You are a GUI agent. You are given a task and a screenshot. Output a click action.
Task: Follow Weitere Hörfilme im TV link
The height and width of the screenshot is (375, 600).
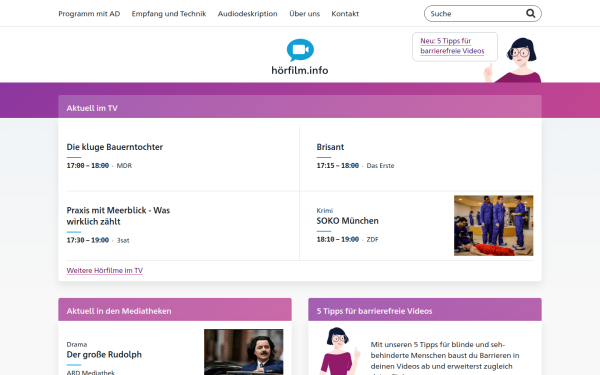point(105,271)
